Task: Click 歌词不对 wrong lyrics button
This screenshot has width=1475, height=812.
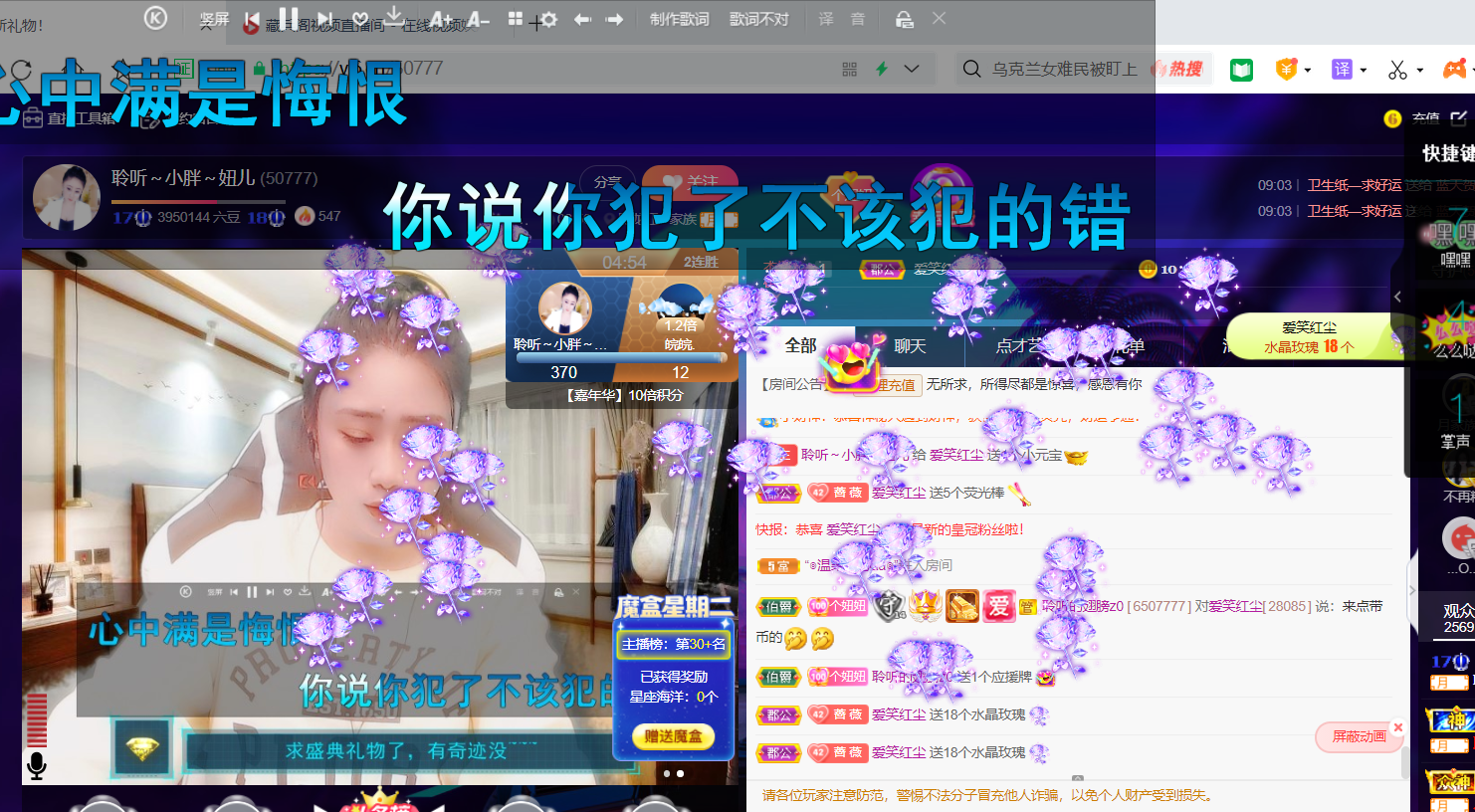Action: coord(759,19)
